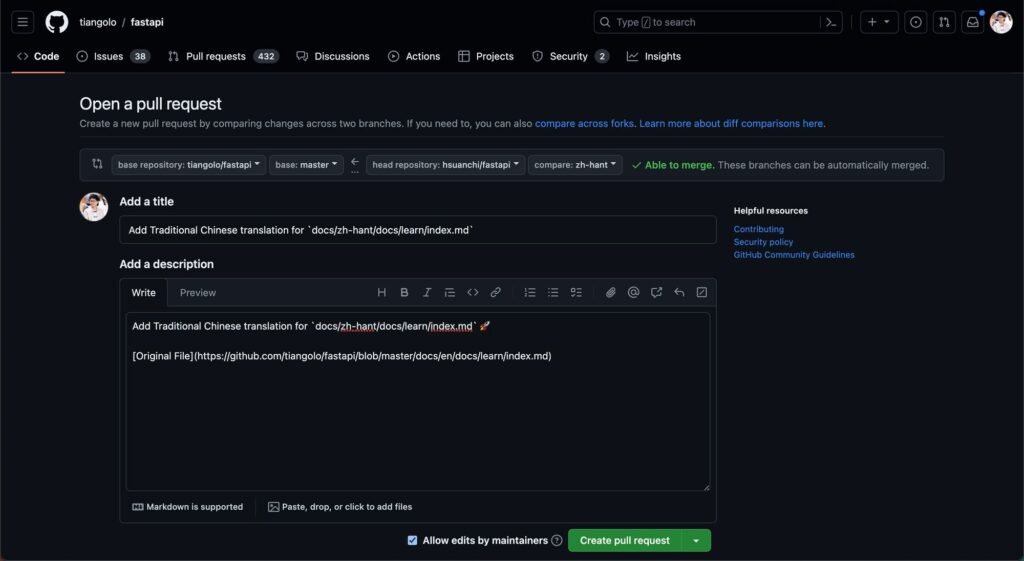Open the Contributing resource link
Screen dimensions: 1024x561
(758, 229)
